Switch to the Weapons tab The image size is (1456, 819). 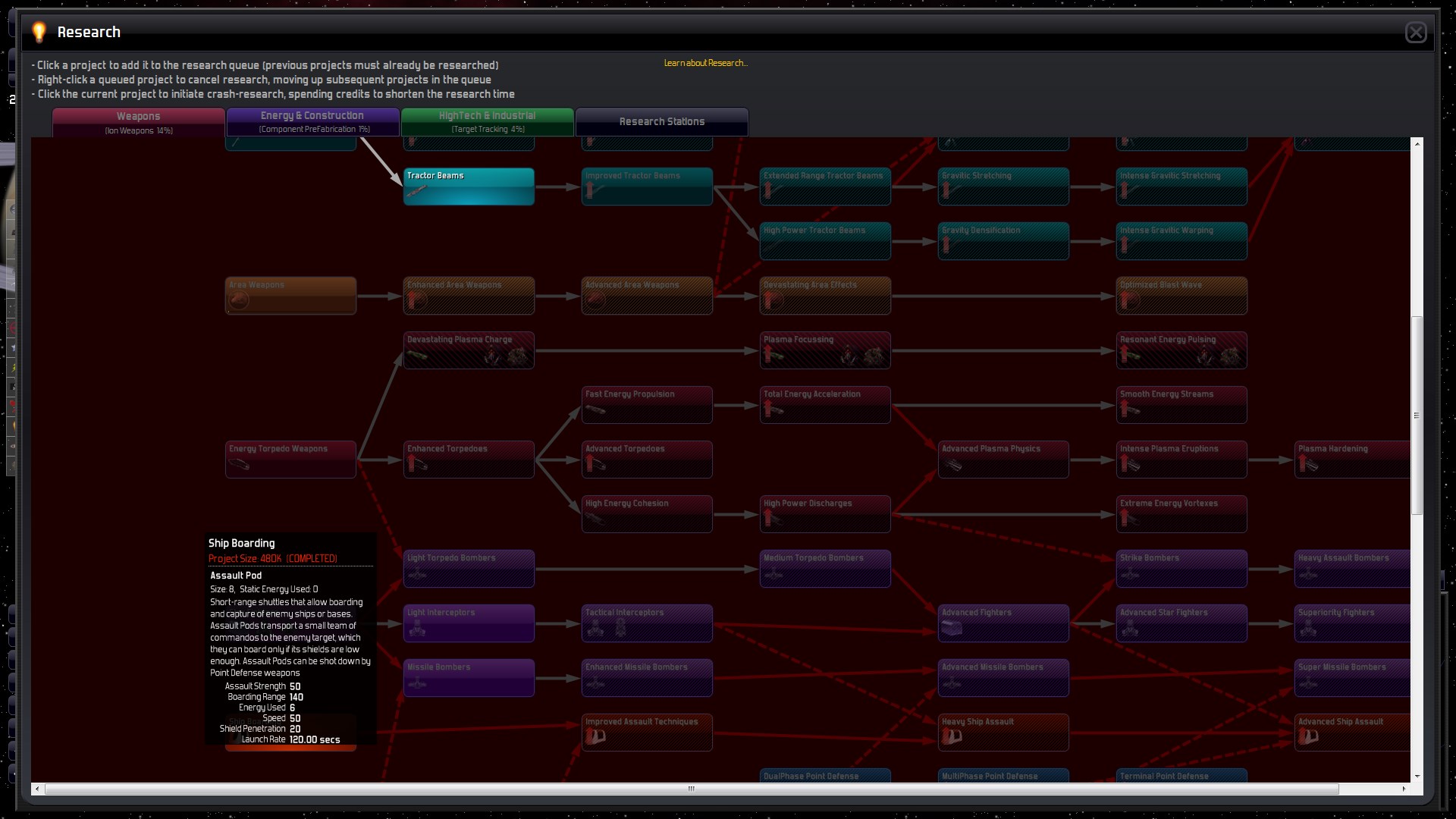[x=138, y=121]
